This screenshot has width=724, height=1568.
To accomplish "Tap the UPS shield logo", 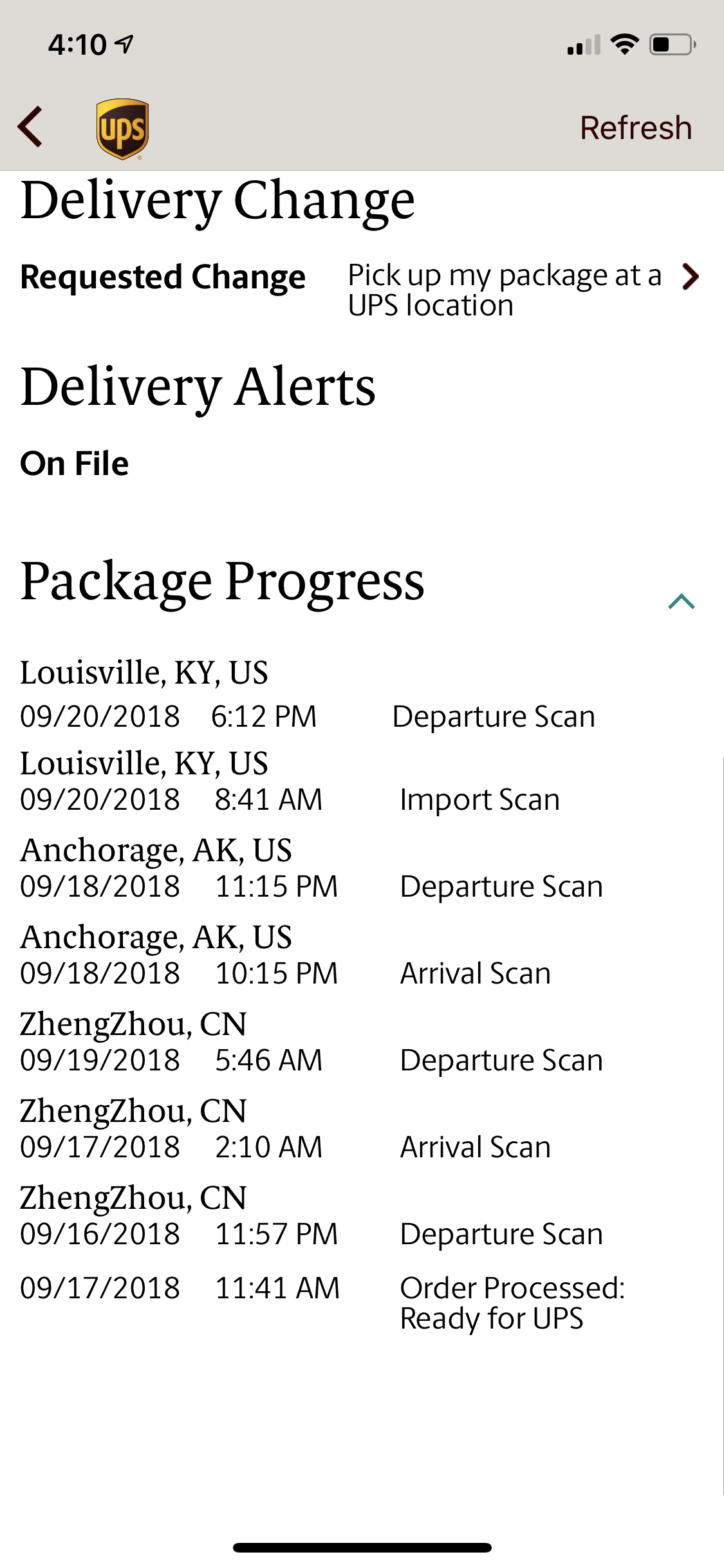I will pos(122,129).
